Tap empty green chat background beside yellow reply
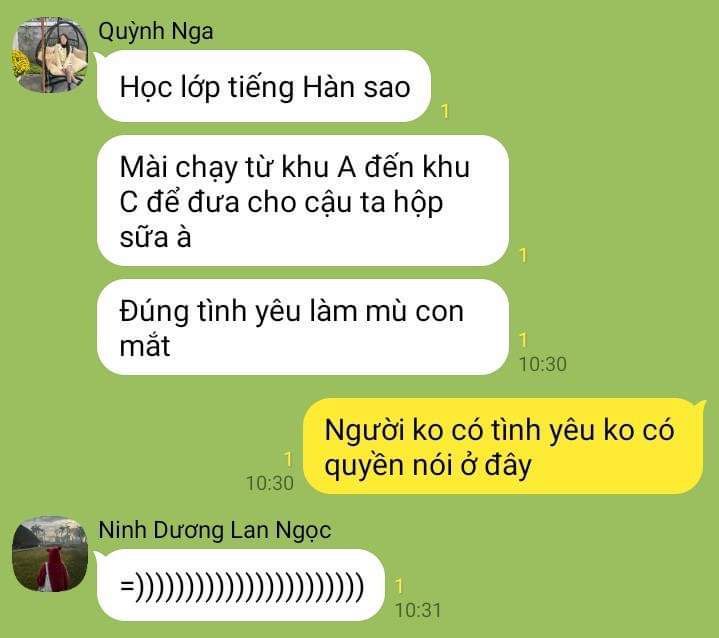This screenshot has width=719, height=638. coord(151,445)
